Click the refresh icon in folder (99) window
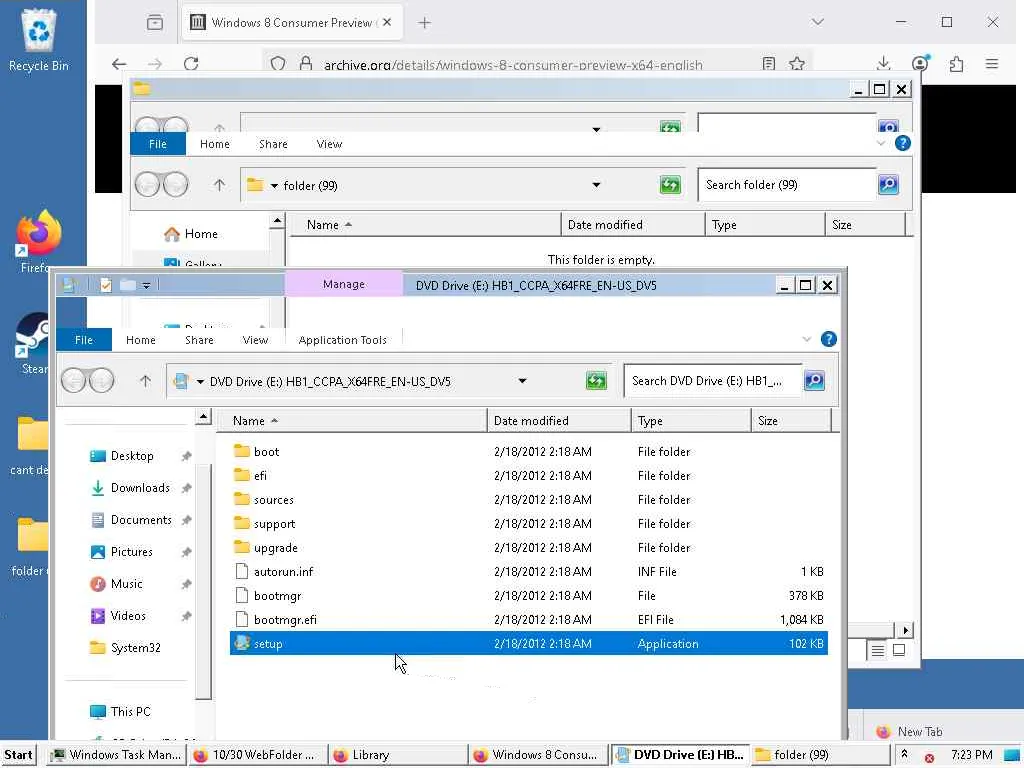 670,185
